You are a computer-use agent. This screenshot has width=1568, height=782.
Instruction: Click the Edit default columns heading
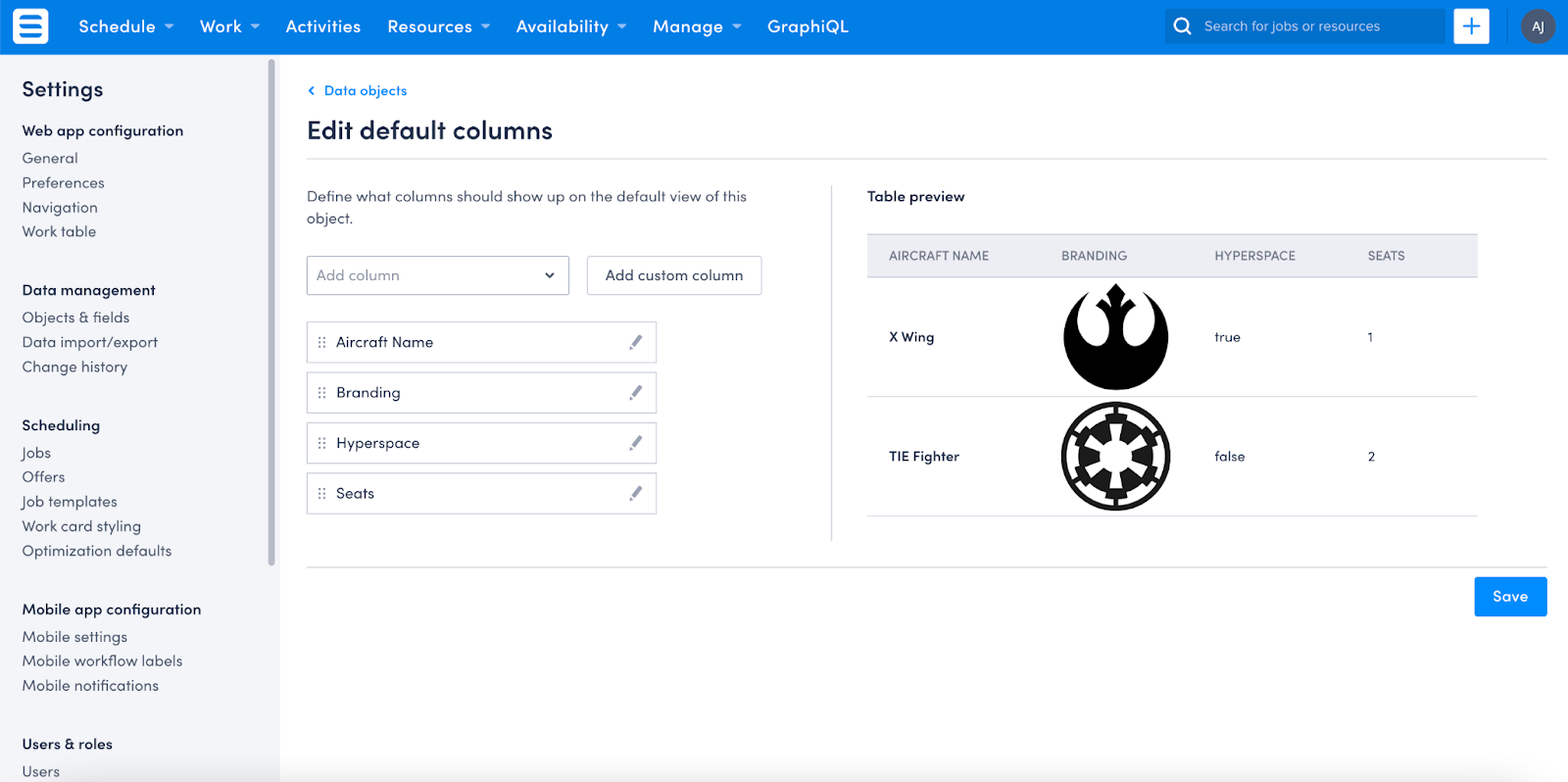pos(430,130)
